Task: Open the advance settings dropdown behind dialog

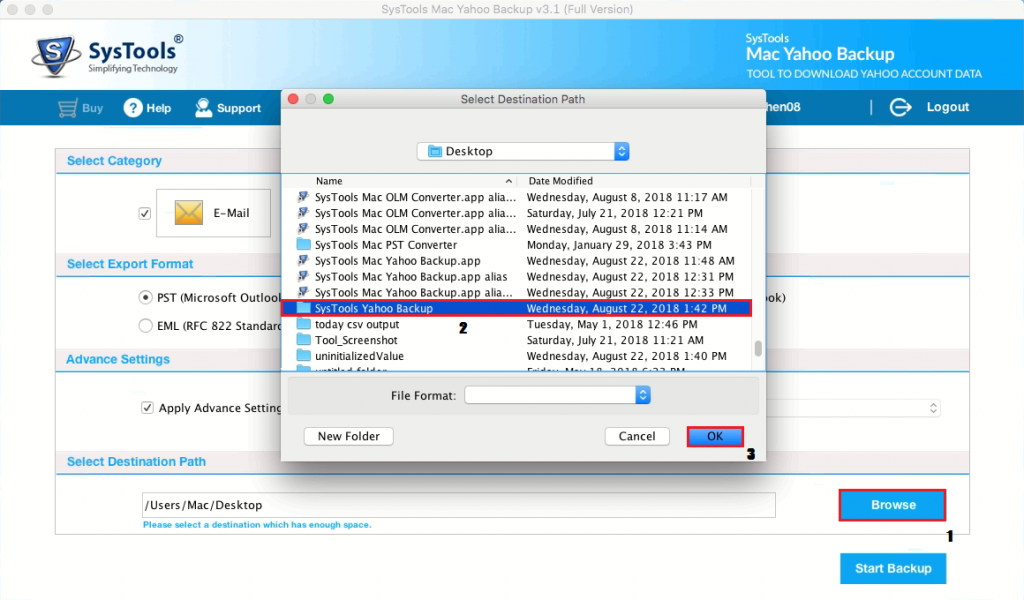Action: [x=854, y=408]
